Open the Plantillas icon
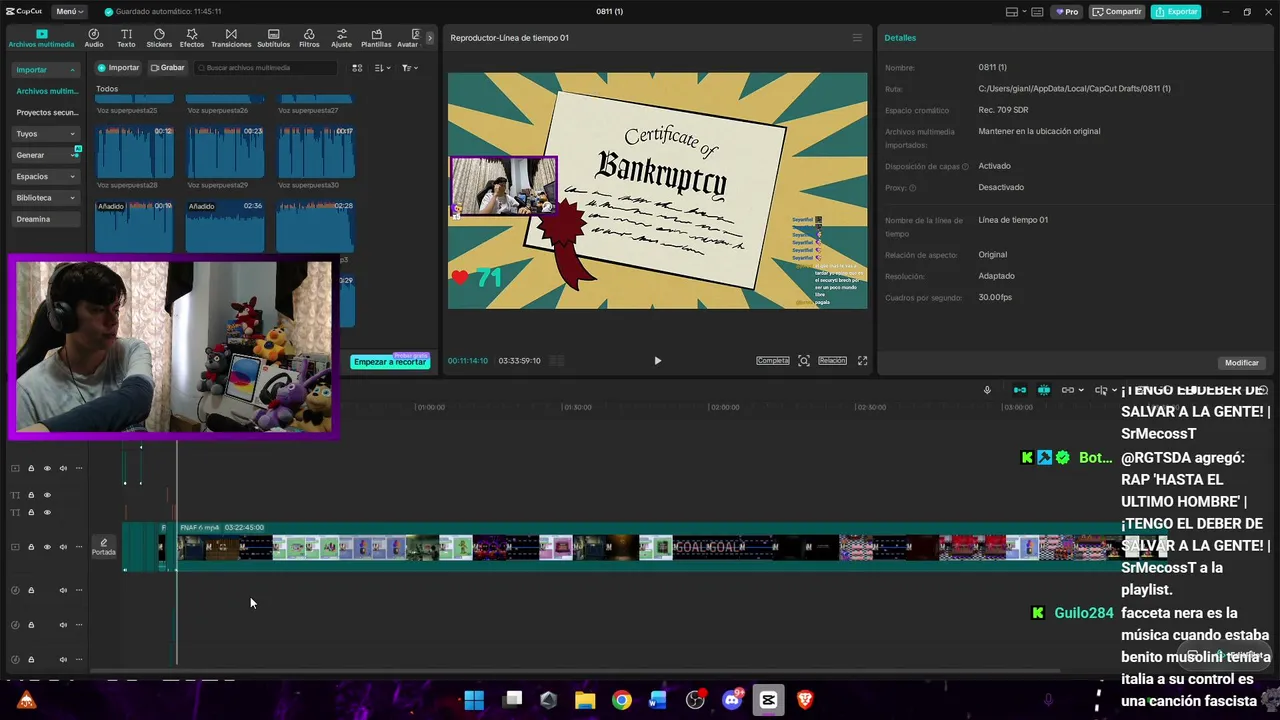 click(376, 38)
